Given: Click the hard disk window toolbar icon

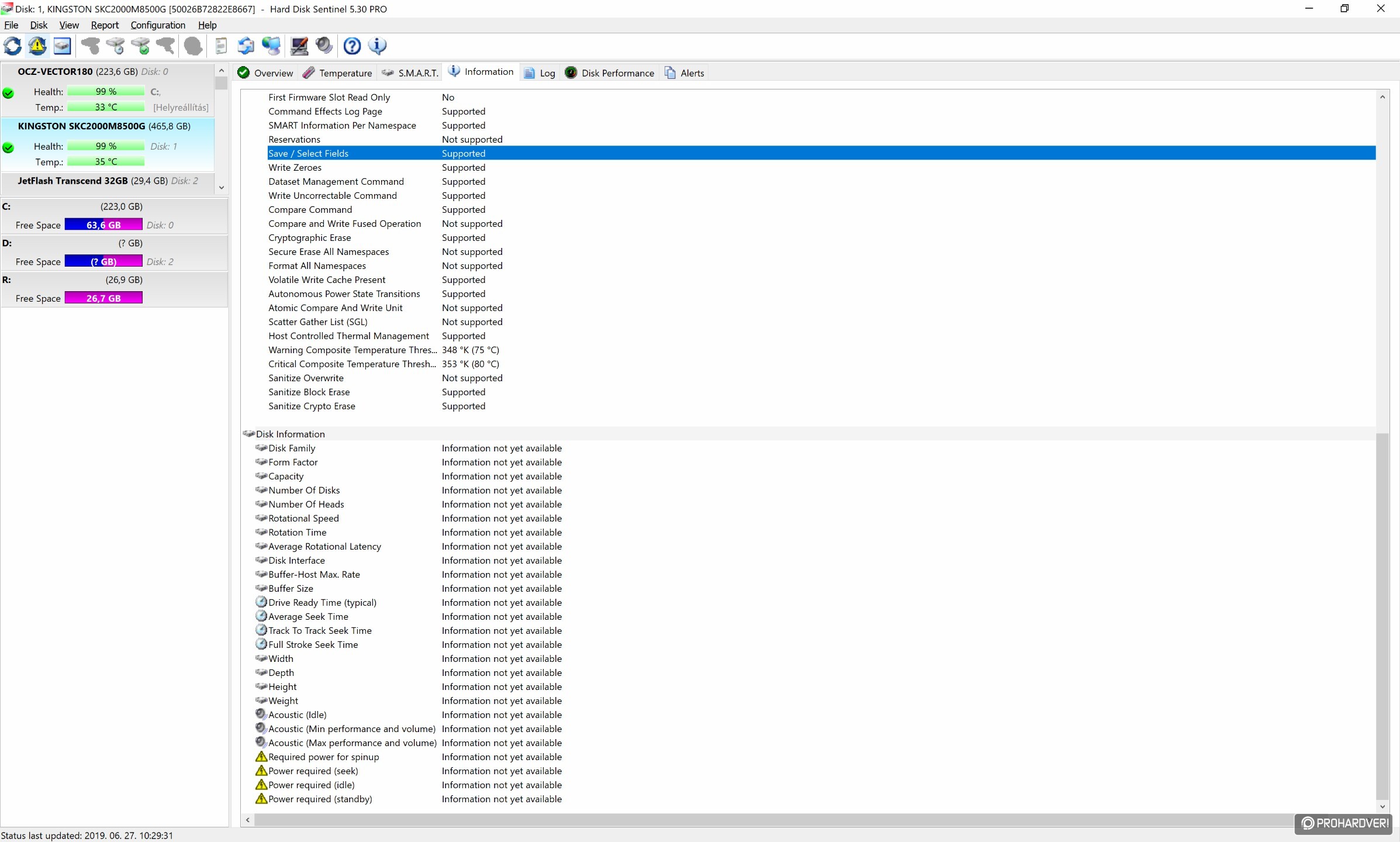Looking at the screenshot, I should (62, 46).
